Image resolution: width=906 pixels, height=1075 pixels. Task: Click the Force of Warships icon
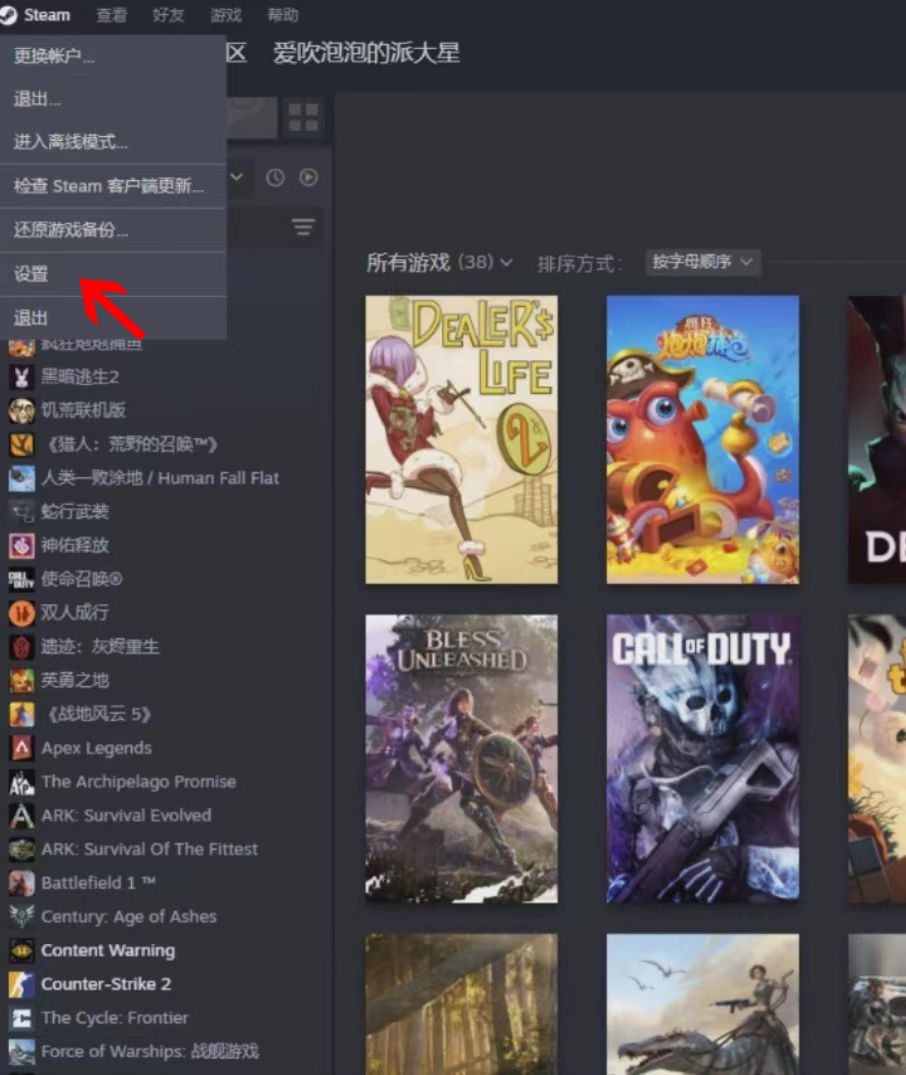tap(21, 1051)
